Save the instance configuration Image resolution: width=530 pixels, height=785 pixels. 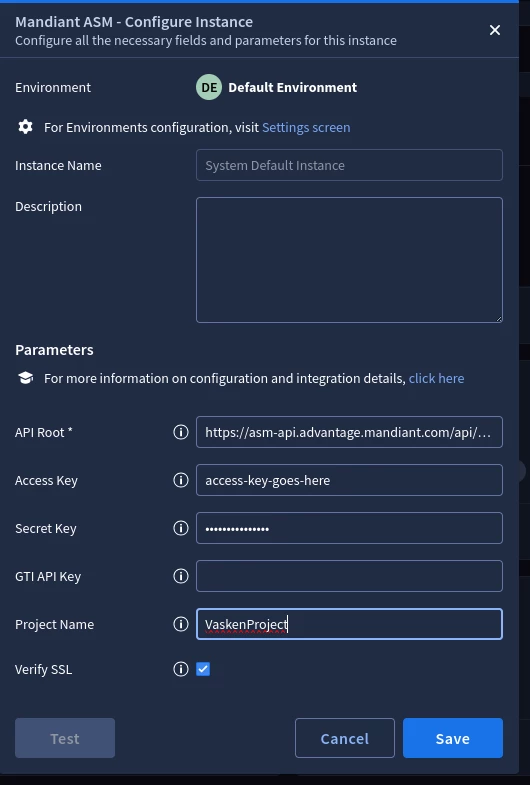pyautogui.click(x=452, y=738)
